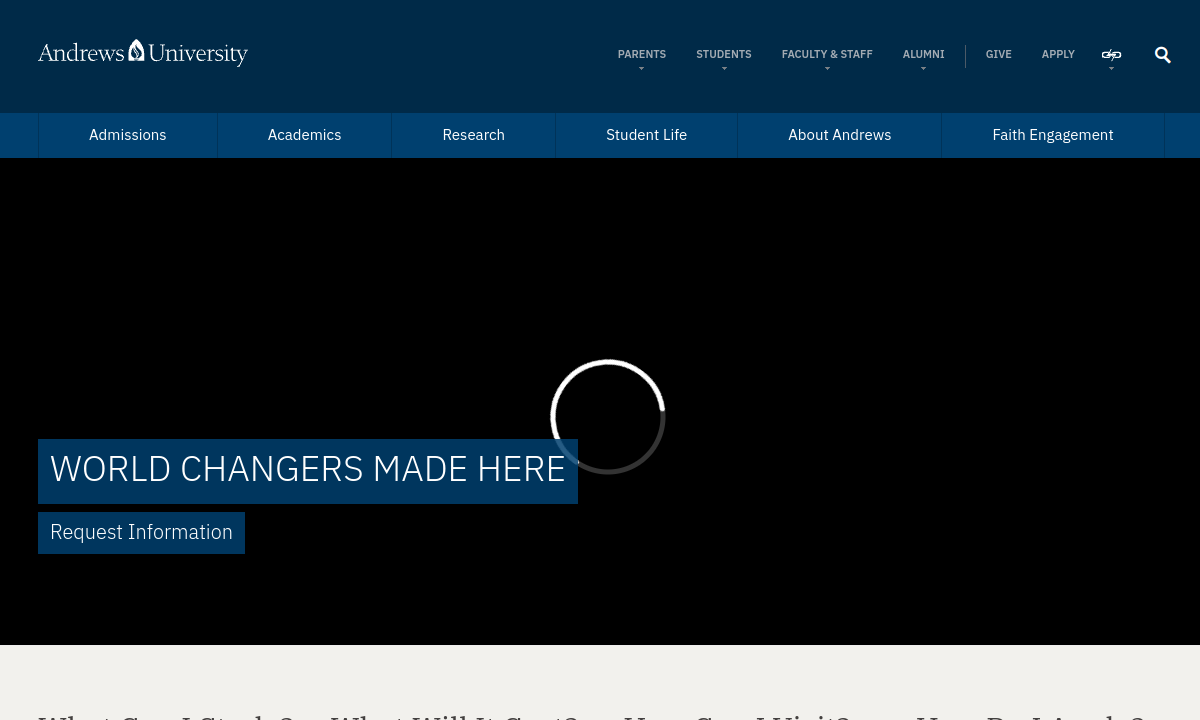Open the Admissions navigation item
The height and width of the screenshot is (720, 1200).
tap(128, 135)
